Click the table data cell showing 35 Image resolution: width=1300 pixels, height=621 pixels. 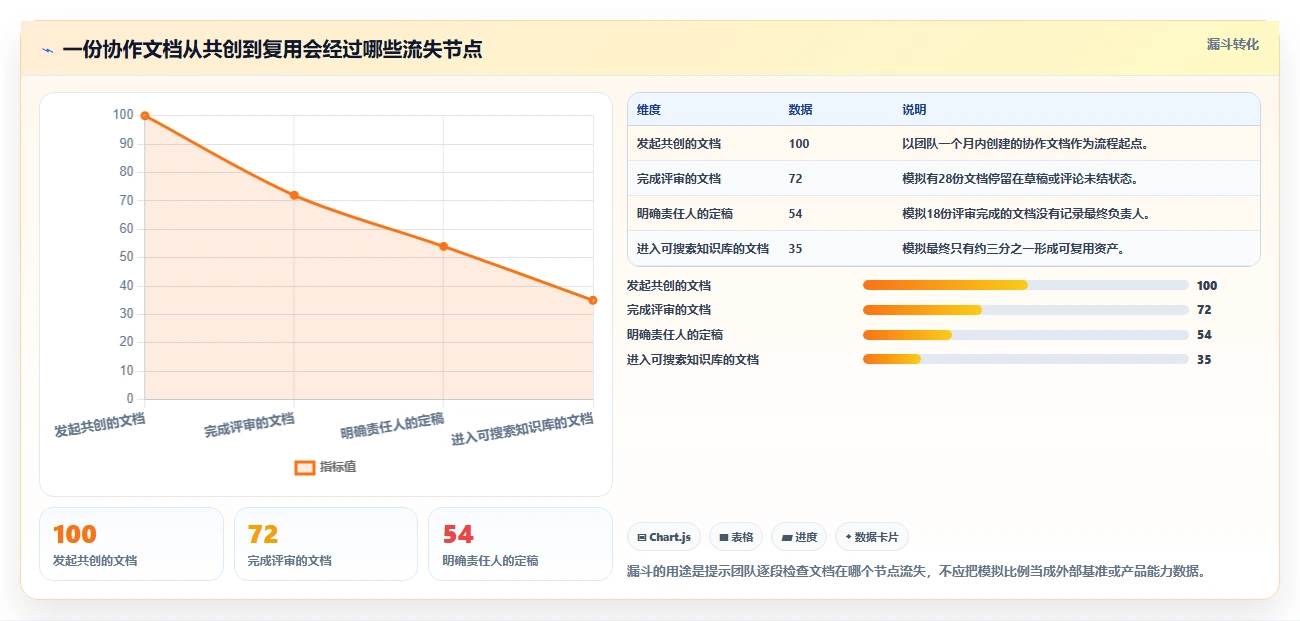(x=795, y=249)
